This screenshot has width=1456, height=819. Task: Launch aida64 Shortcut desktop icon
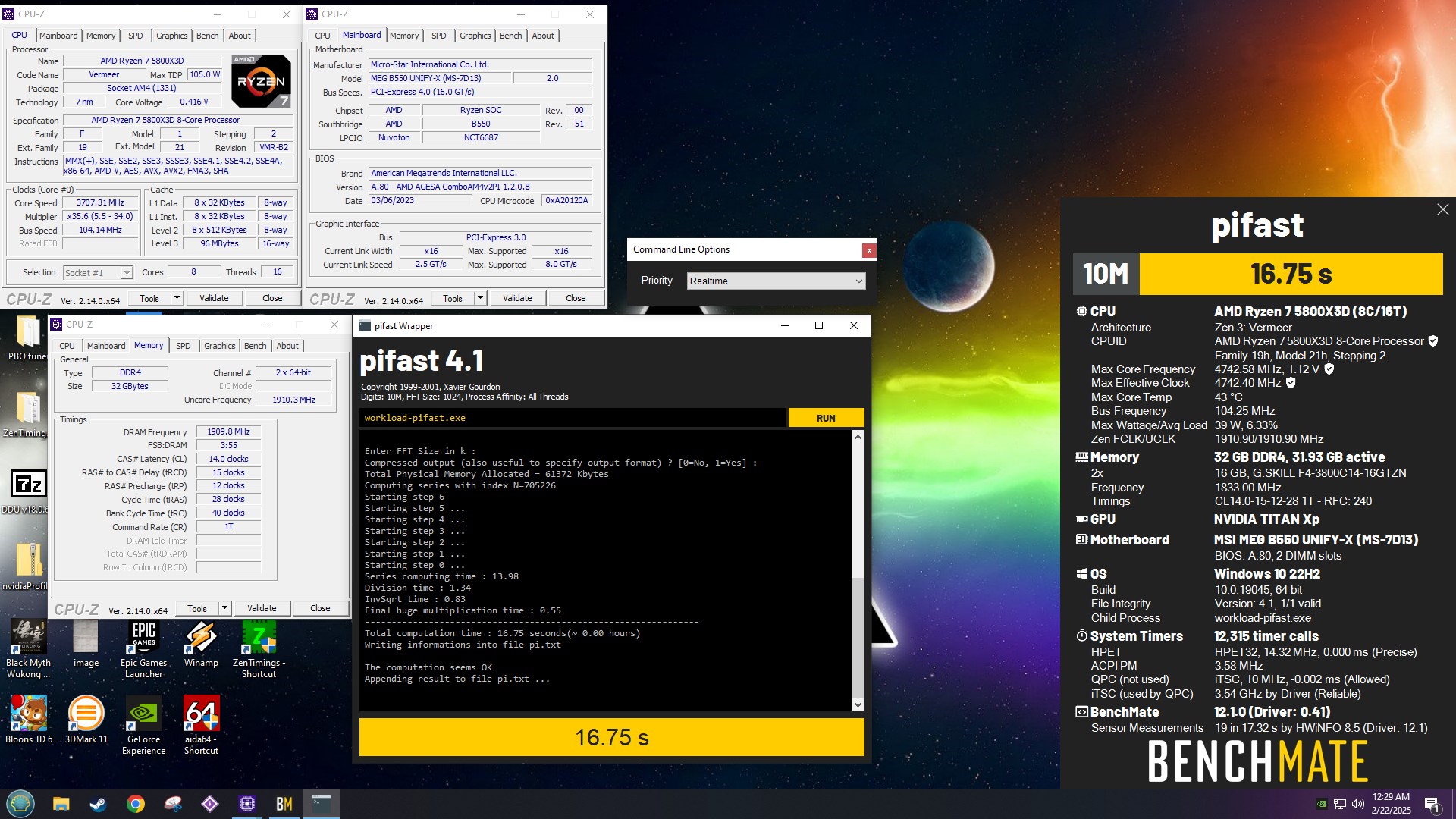pos(201,725)
